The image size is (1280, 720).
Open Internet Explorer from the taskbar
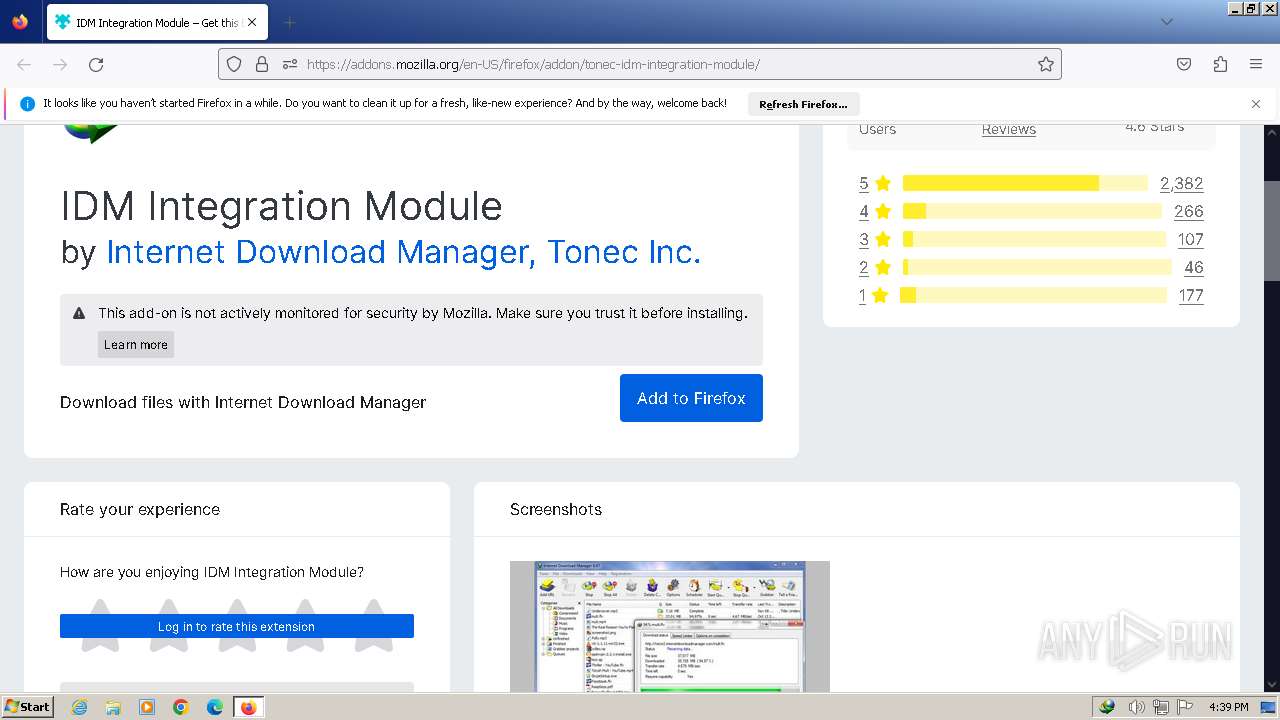click(x=79, y=707)
